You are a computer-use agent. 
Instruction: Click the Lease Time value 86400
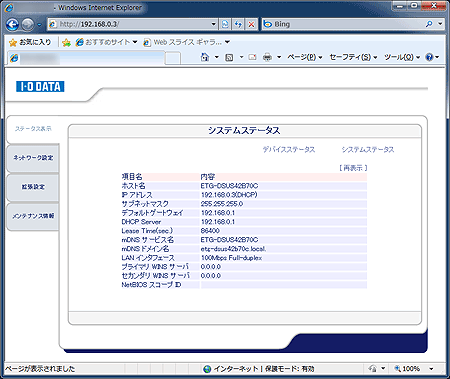(210, 231)
